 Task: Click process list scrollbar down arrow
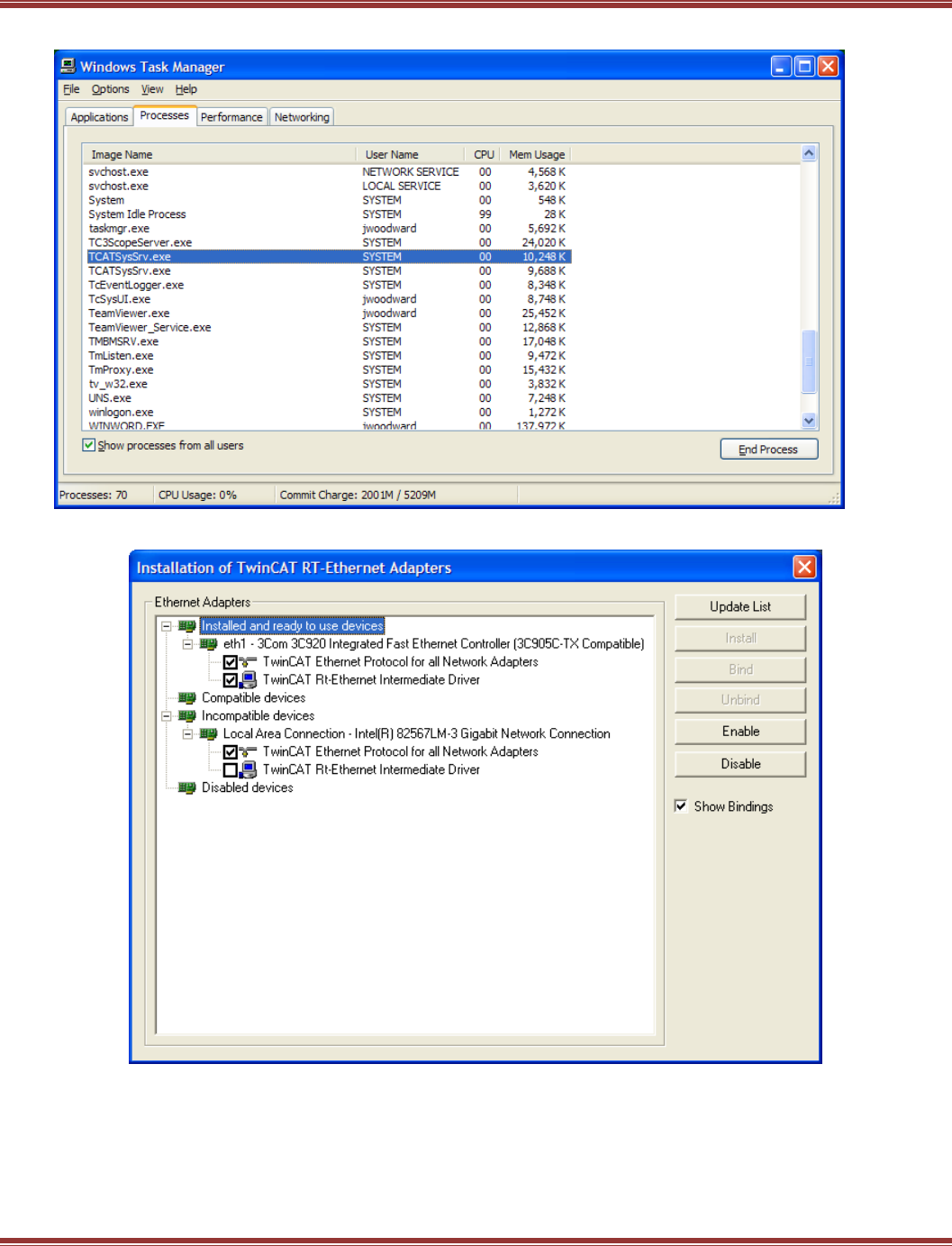809,420
